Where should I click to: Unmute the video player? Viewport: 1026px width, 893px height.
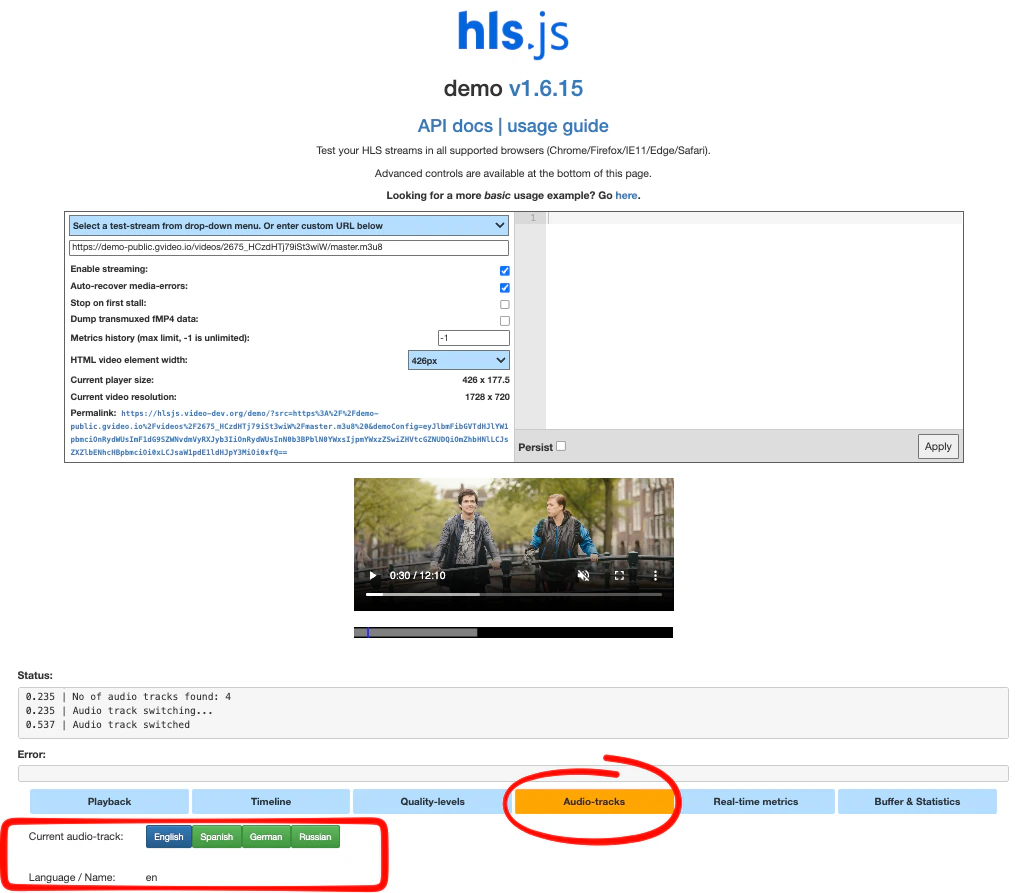point(584,575)
